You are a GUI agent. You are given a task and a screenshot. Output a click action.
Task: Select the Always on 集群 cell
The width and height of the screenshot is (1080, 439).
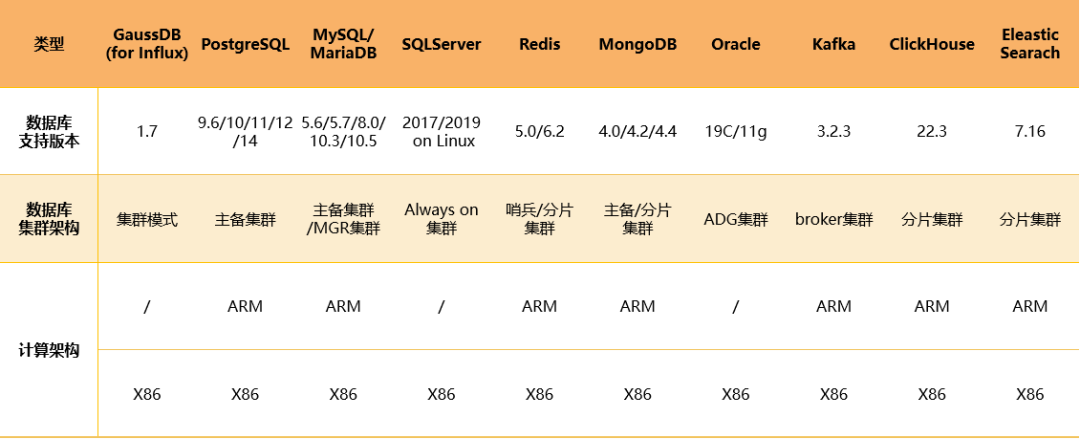(442, 218)
